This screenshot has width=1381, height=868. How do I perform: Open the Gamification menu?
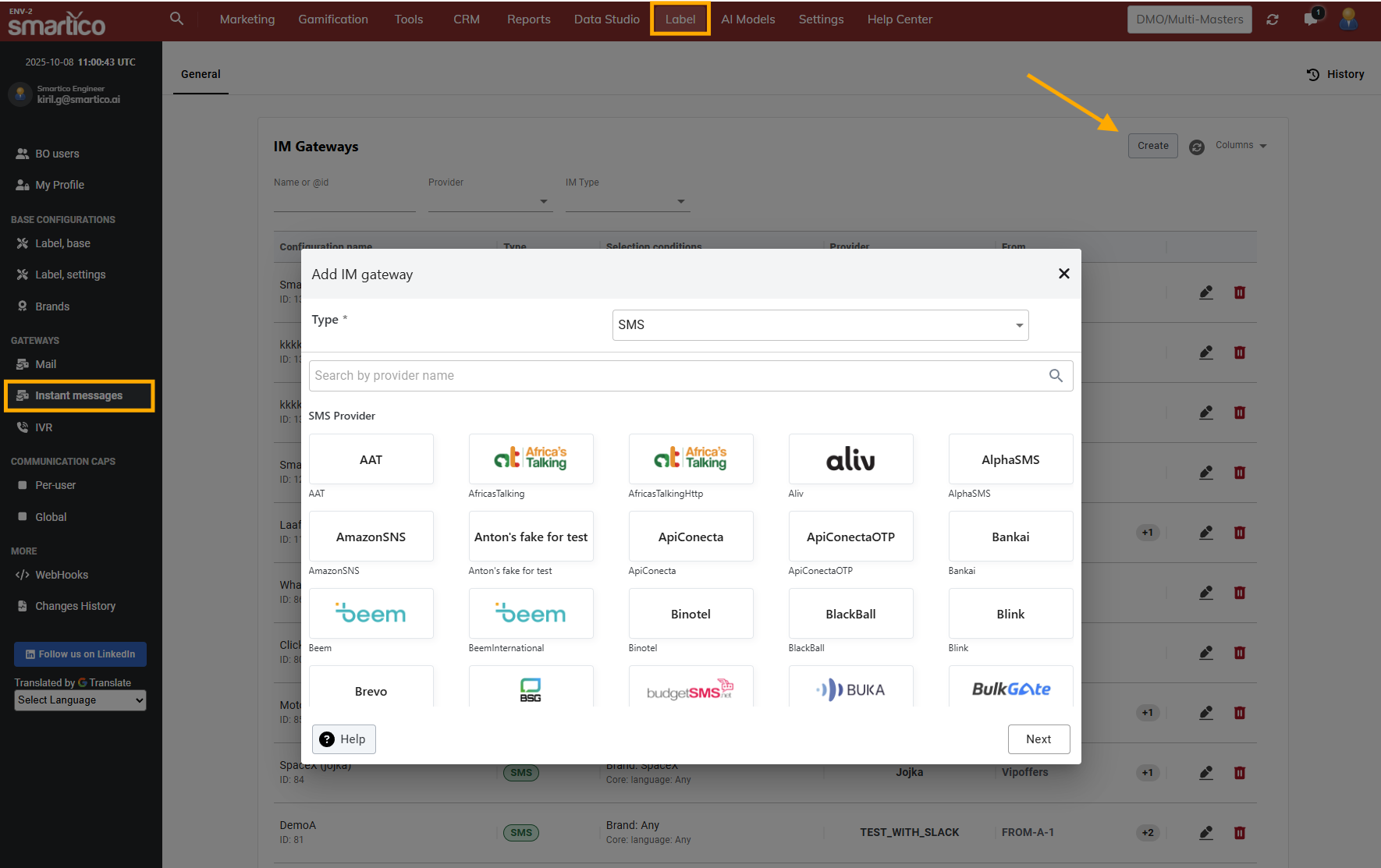pos(333,19)
